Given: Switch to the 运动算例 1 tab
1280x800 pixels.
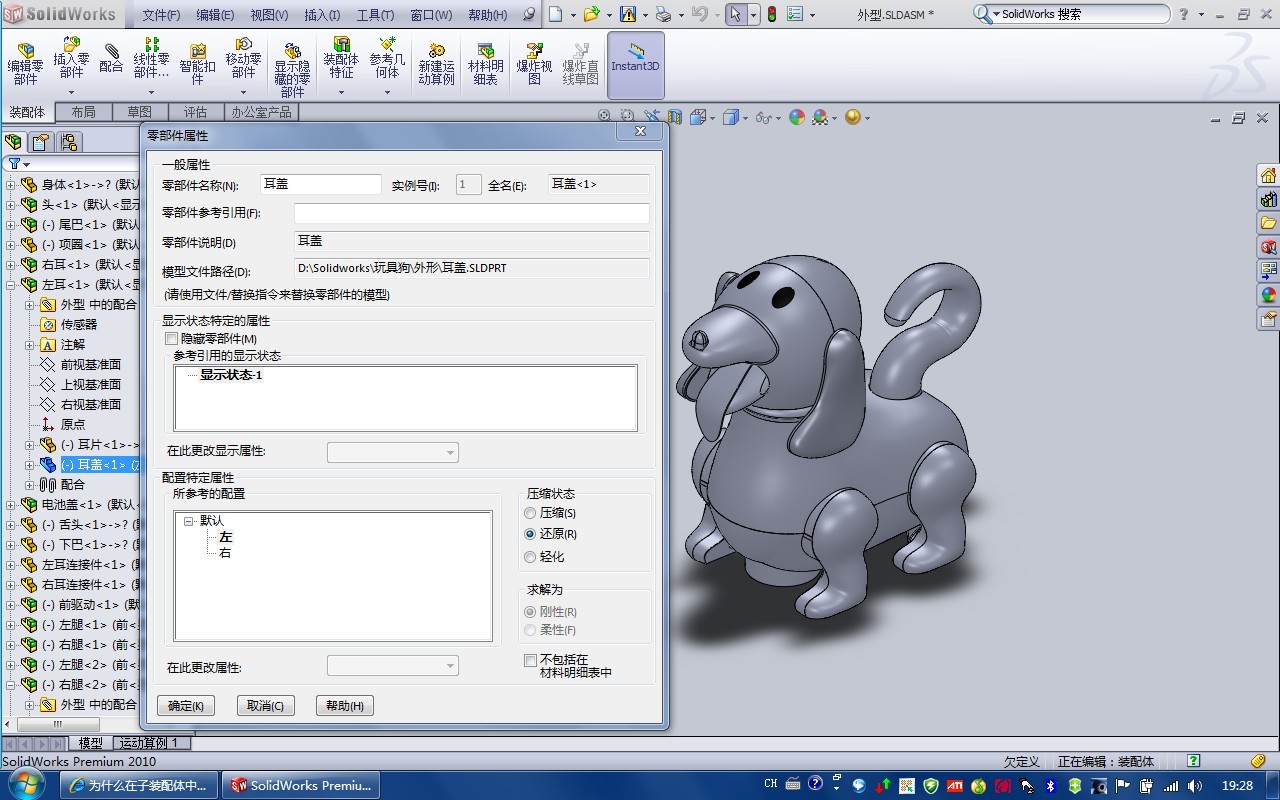Looking at the screenshot, I should [149, 743].
